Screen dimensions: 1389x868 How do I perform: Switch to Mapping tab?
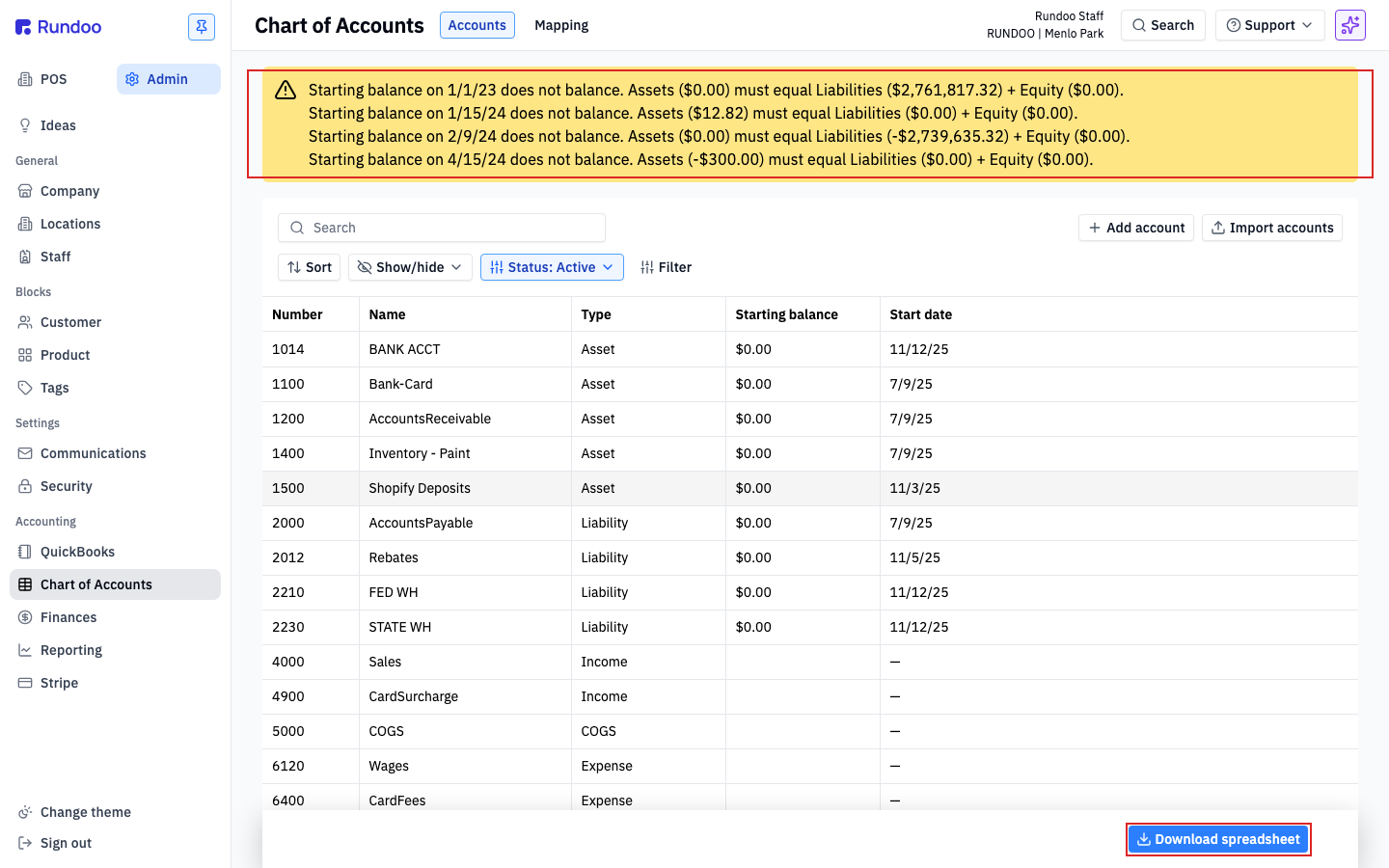[x=561, y=25]
